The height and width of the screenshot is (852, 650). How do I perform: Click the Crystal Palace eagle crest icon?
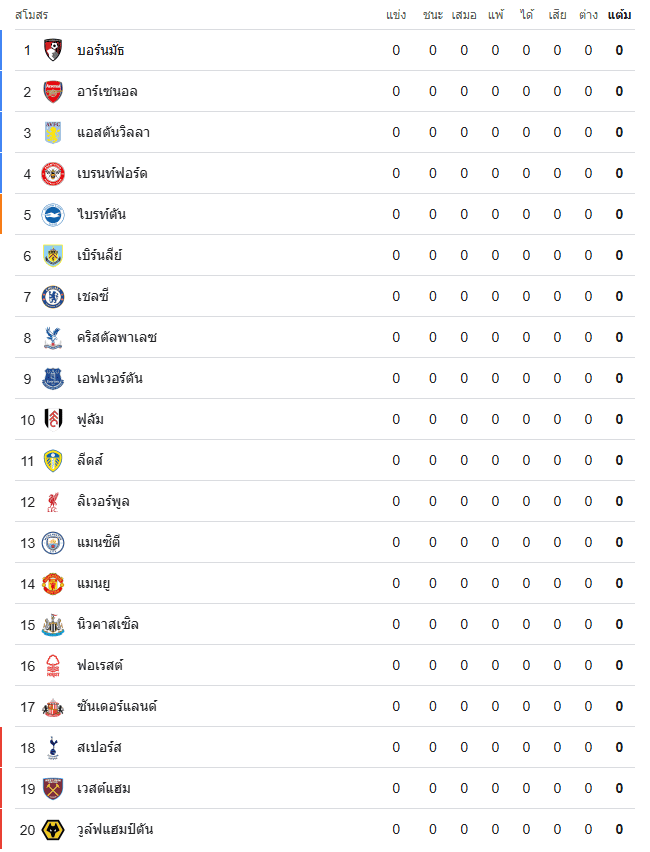[x=53, y=337]
